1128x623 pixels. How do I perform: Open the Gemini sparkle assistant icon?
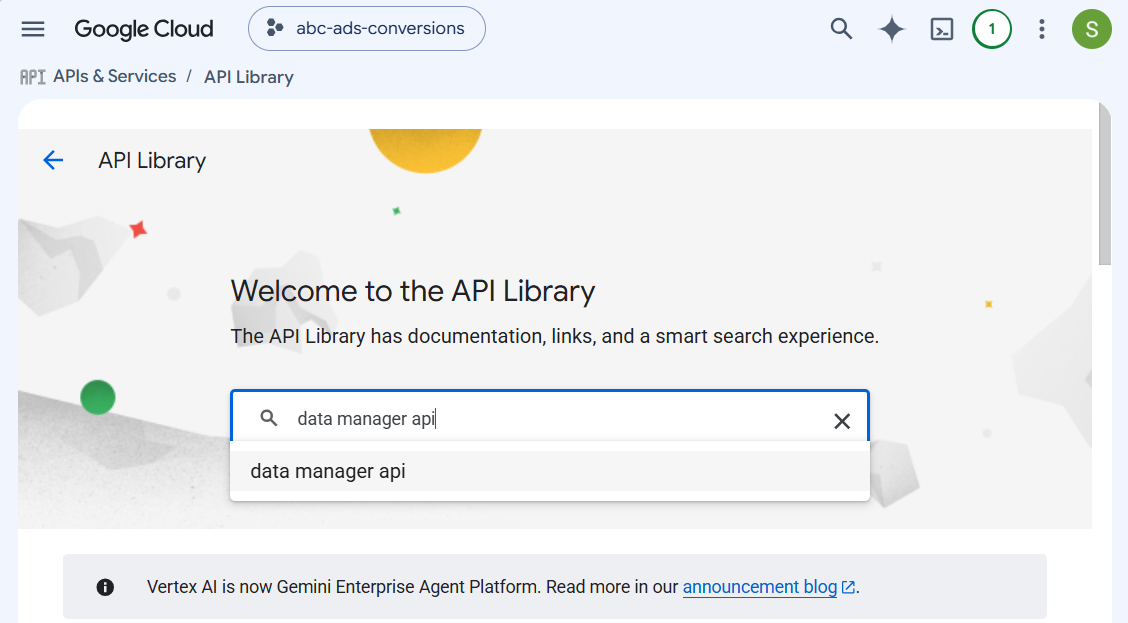(891, 29)
